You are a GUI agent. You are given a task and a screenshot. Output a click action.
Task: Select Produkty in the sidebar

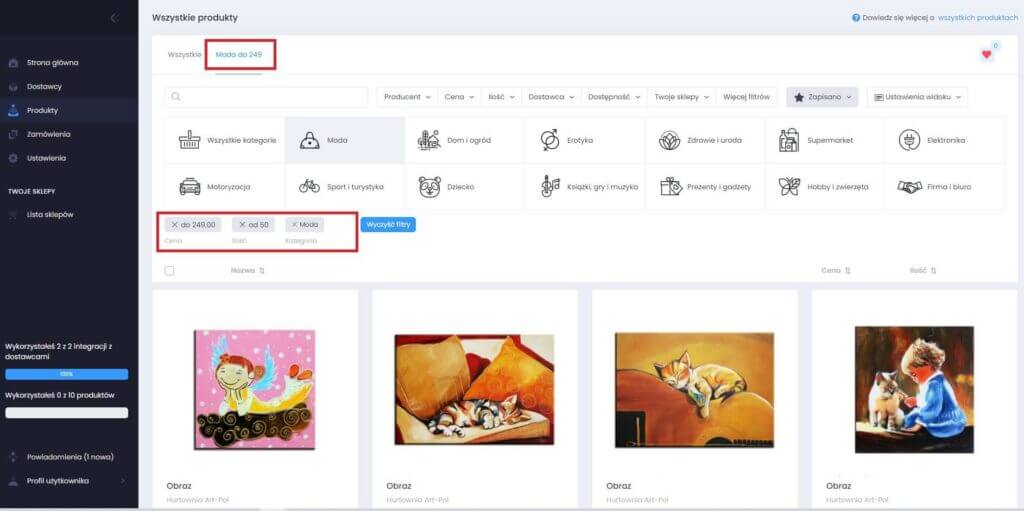tap(42, 110)
